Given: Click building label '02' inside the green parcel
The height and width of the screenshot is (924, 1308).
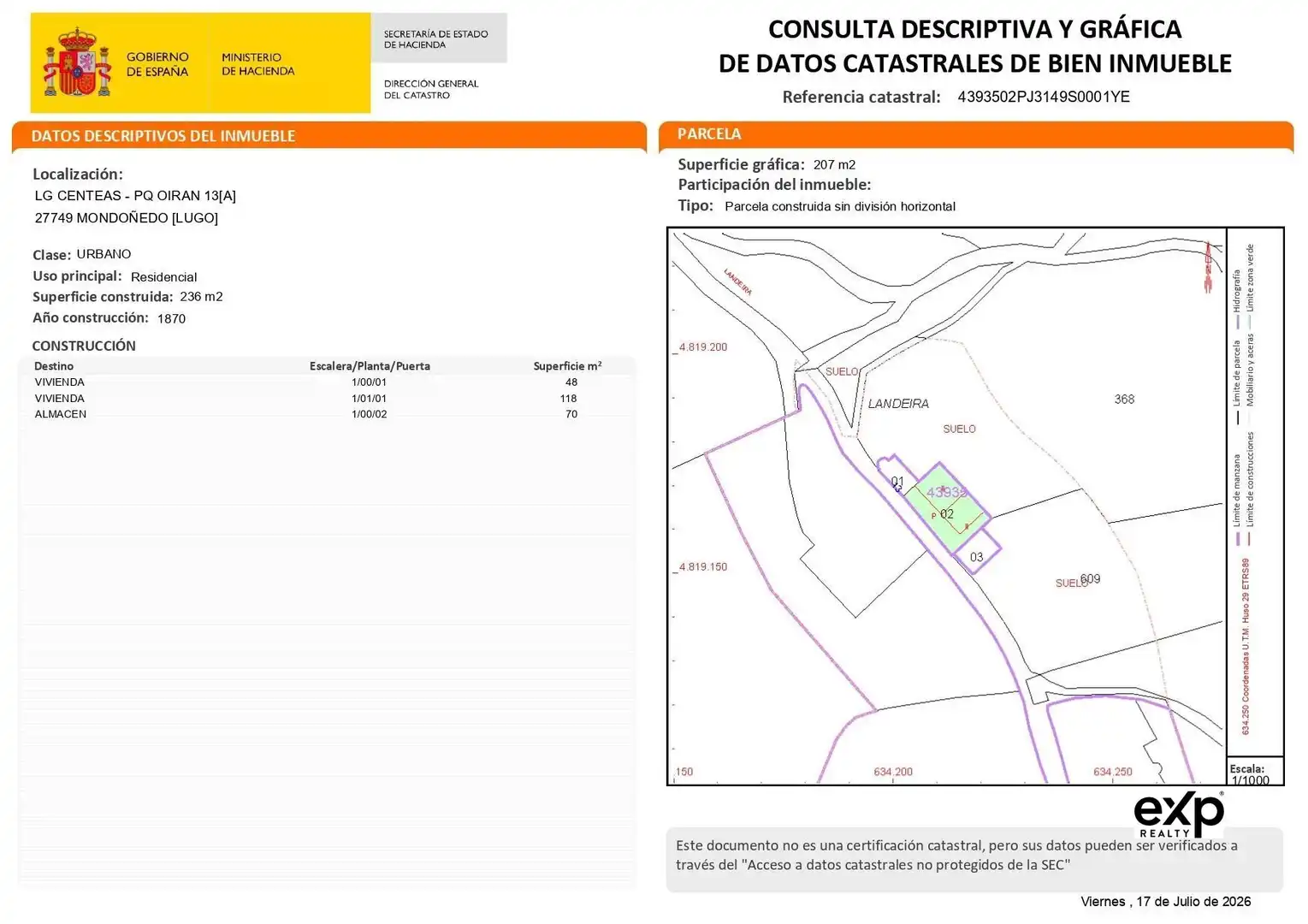Looking at the screenshot, I should [947, 514].
